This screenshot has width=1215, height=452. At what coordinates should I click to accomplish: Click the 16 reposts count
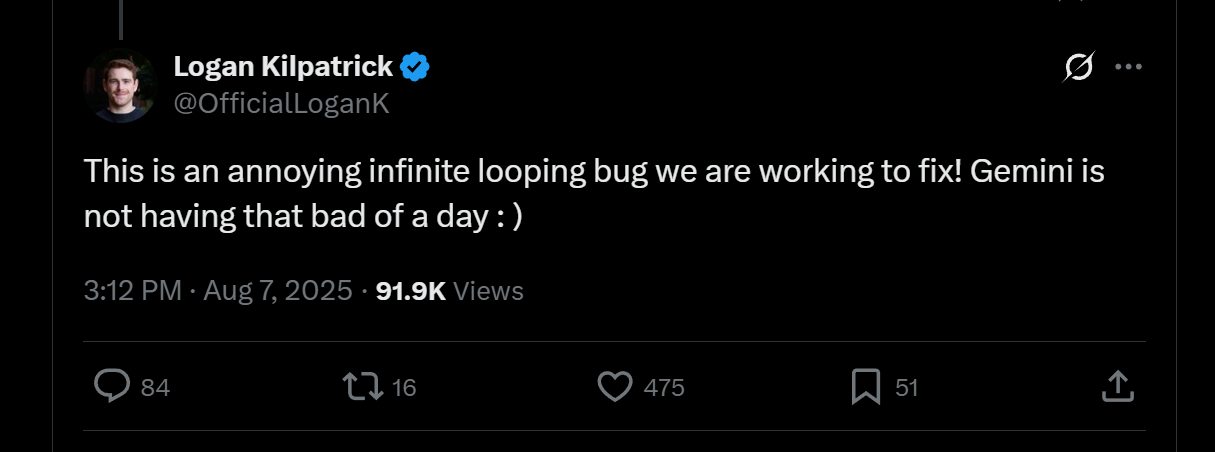[x=404, y=387]
